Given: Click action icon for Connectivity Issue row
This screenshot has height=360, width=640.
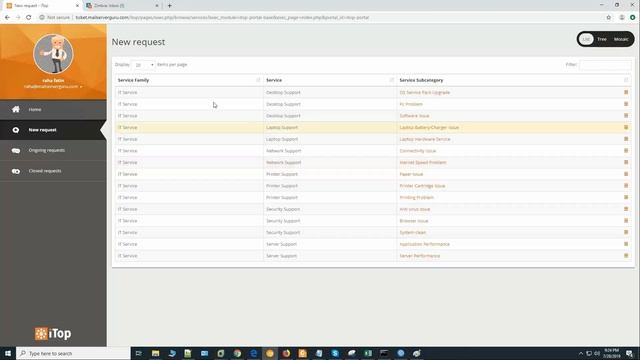Looking at the screenshot, I should (x=626, y=151).
